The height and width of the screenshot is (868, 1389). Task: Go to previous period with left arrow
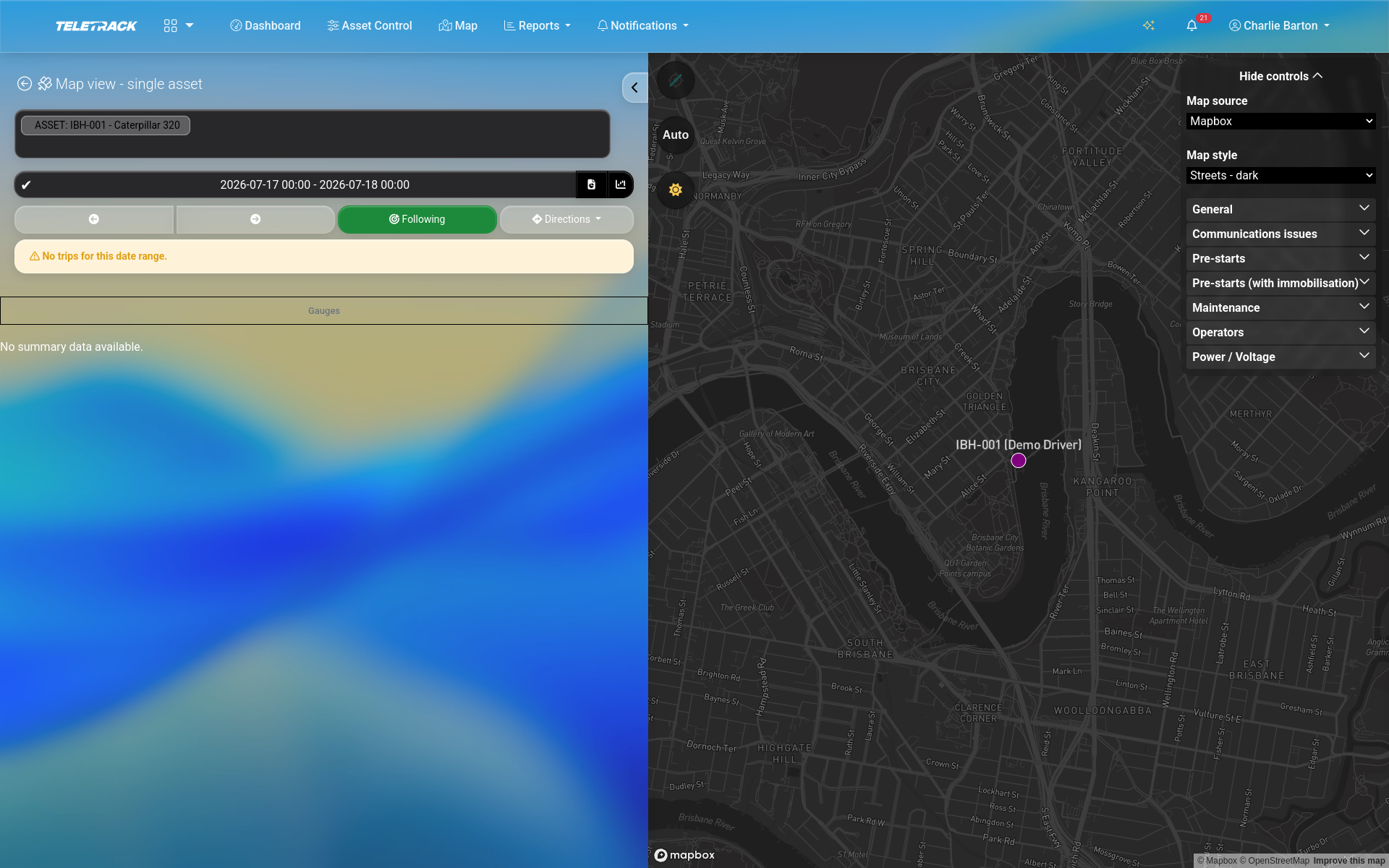tap(94, 219)
